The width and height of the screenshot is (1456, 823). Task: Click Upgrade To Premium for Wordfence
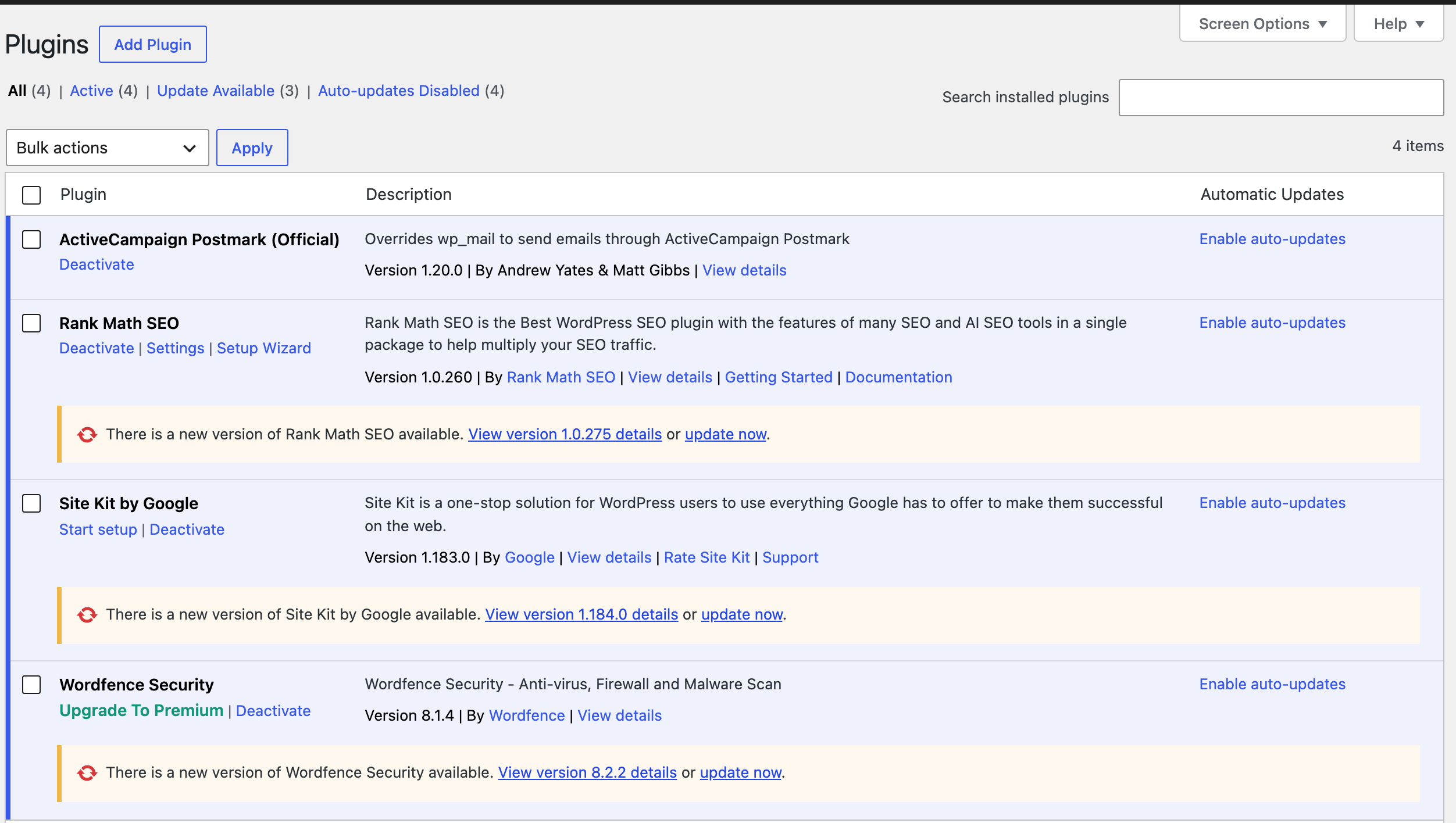[x=141, y=711]
